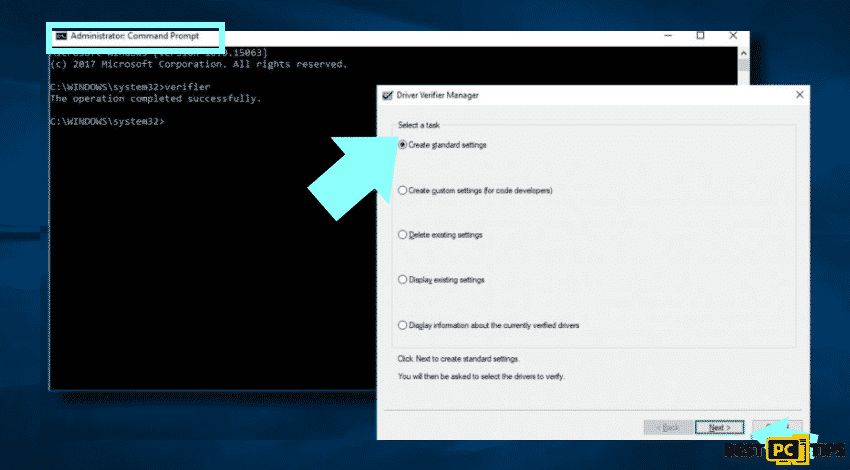Click the last C:\WINDOWS\system32> prompt line

(107, 121)
